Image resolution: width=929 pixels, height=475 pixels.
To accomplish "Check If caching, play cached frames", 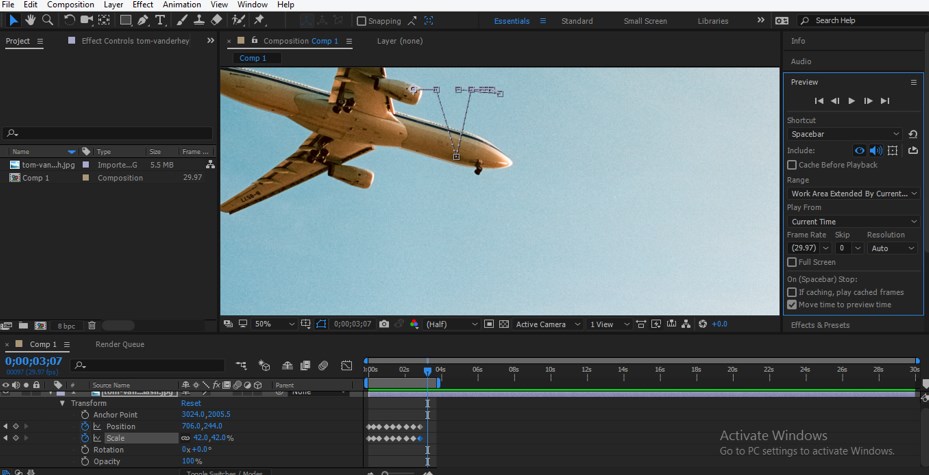I will coord(792,292).
